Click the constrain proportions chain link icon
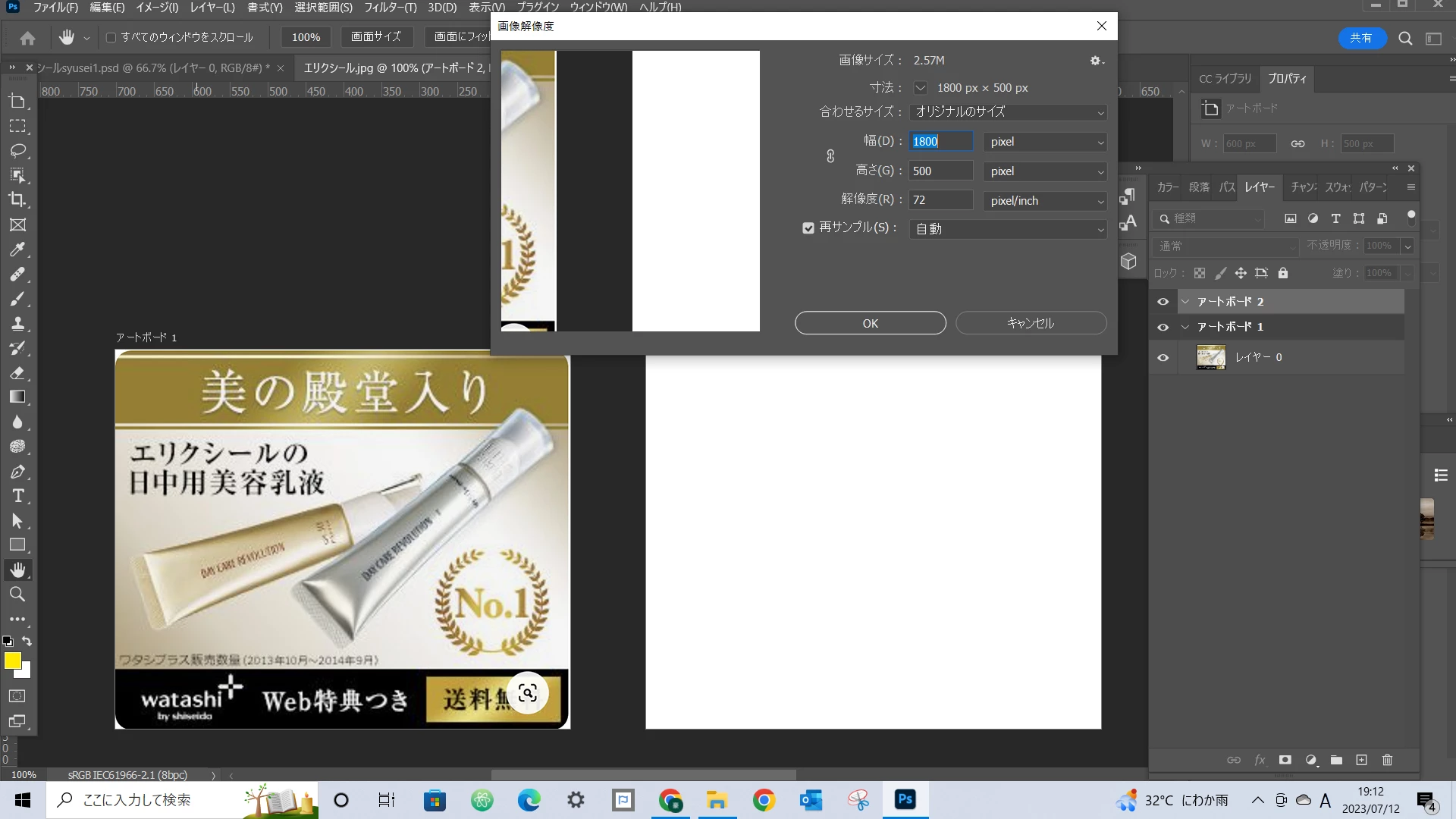 (x=830, y=155)
